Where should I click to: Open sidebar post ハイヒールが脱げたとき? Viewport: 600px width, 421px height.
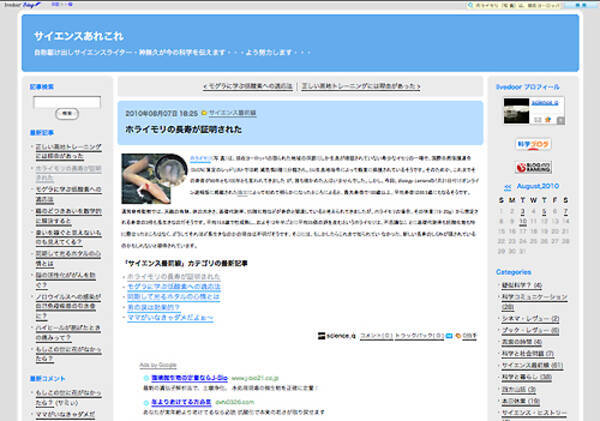[x=68, y=333]
